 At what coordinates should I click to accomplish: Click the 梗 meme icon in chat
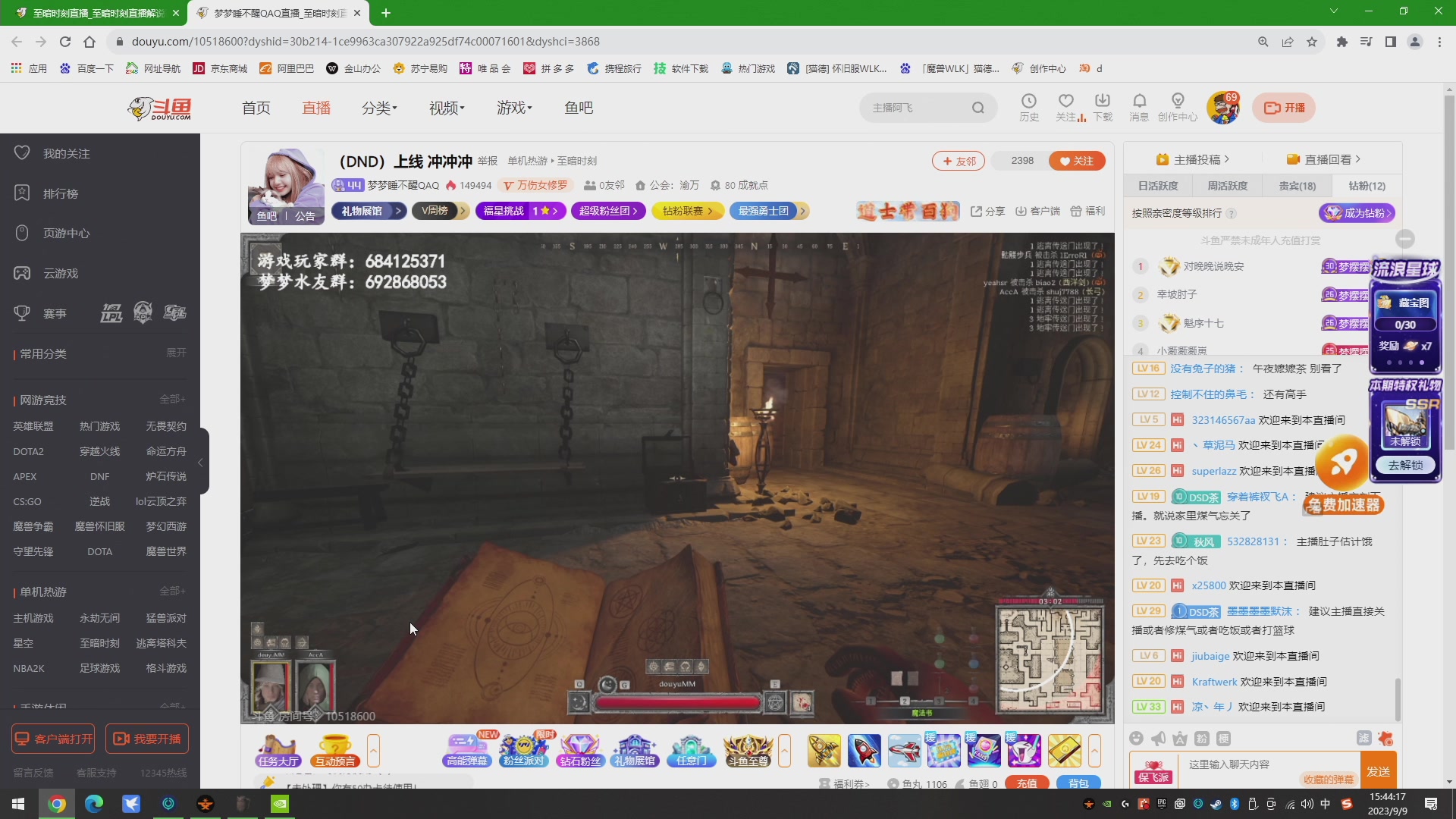tap(1224, 739)
